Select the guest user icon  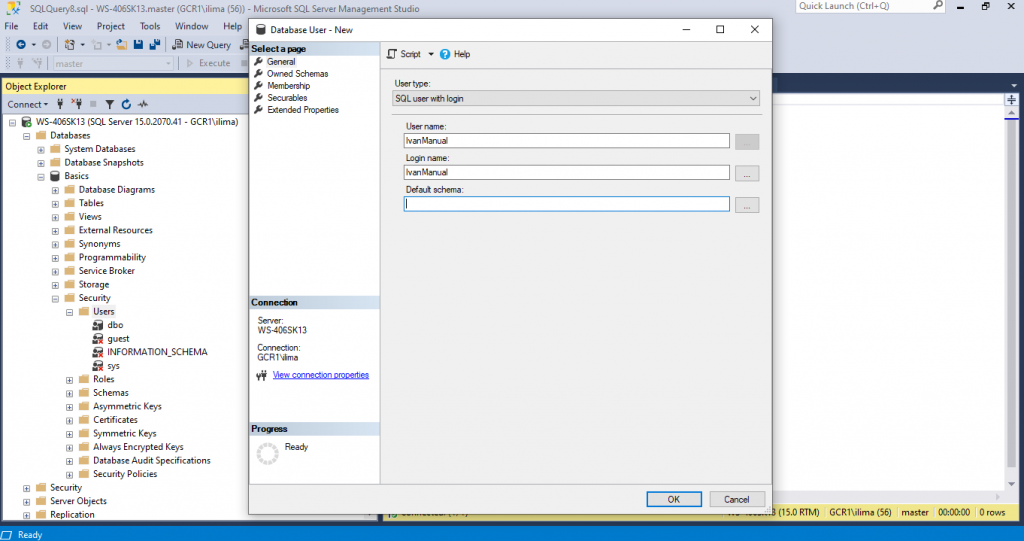[98, 338]
